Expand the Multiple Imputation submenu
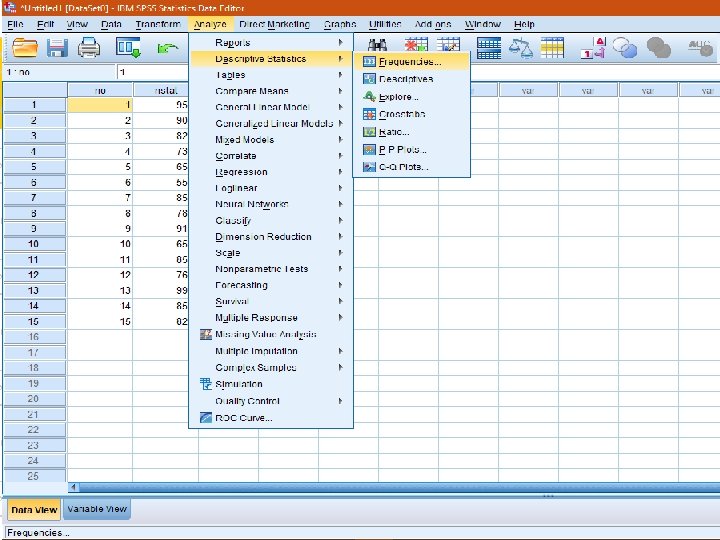 point(271,351)
